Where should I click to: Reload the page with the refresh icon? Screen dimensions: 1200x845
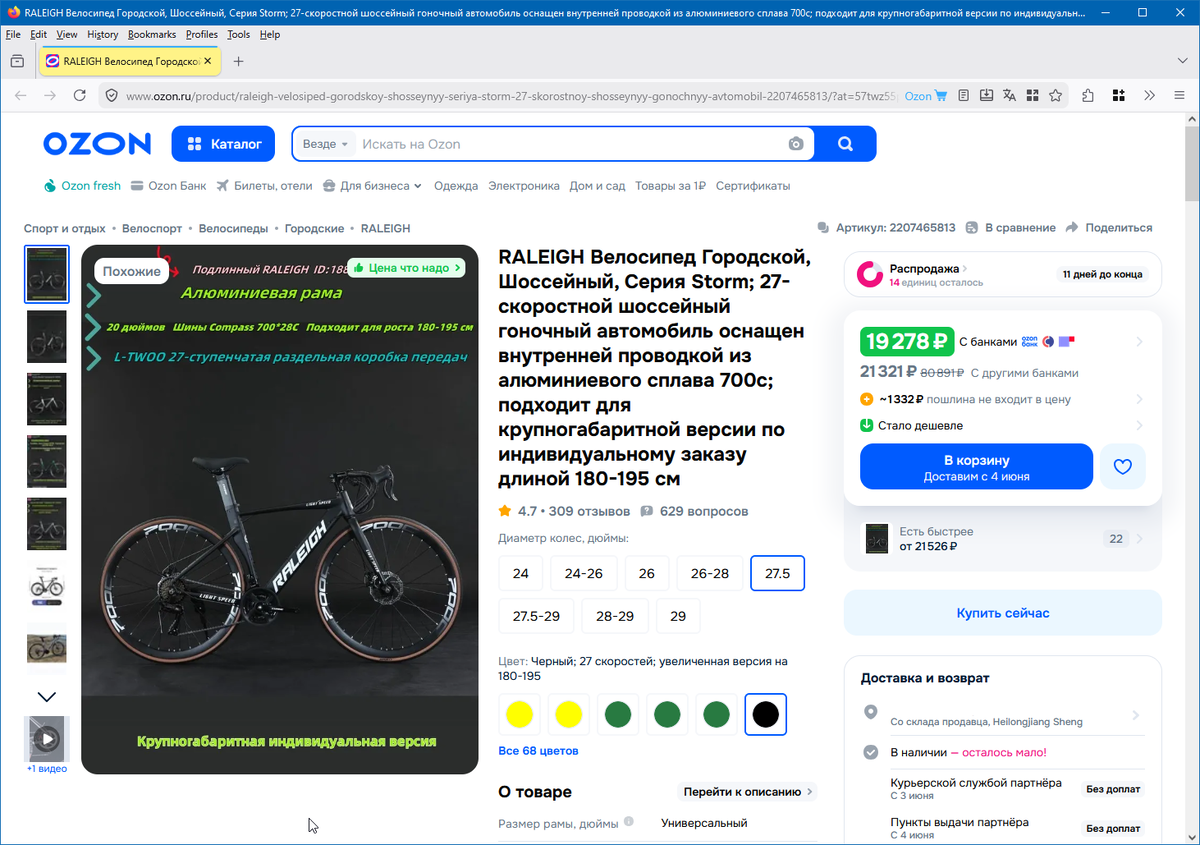pos(80,96)
